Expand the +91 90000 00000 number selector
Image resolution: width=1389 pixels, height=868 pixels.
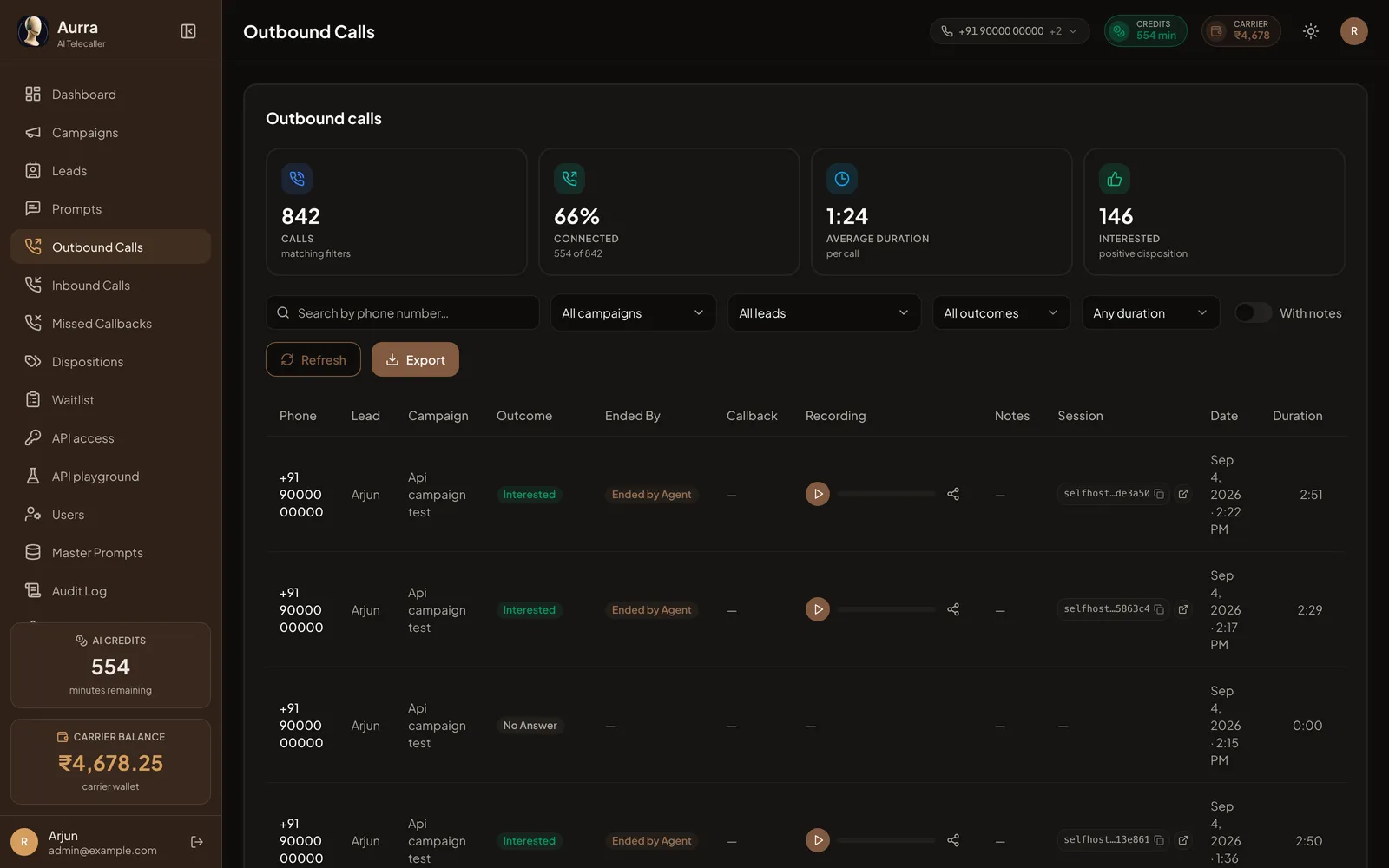1010,31
